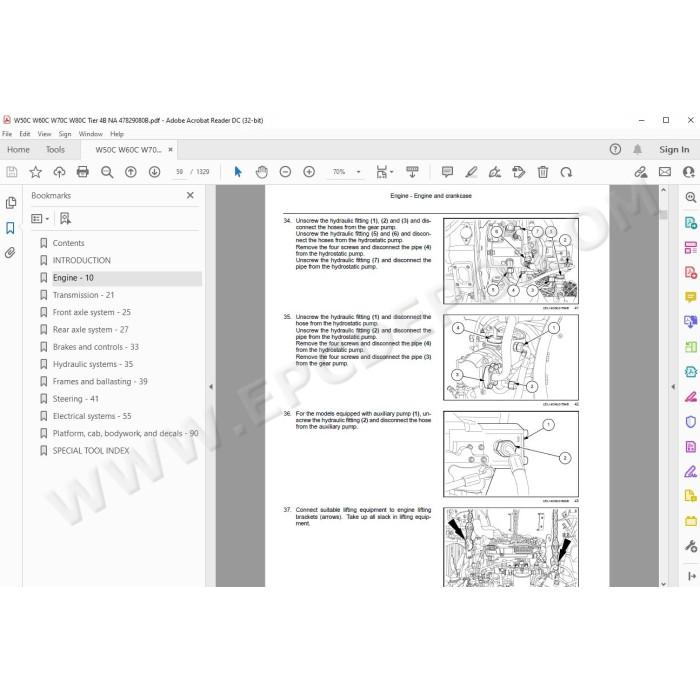Close the W50C W60C W70 document tab
This screenshot has width=700, height=700.
point(170,150)
